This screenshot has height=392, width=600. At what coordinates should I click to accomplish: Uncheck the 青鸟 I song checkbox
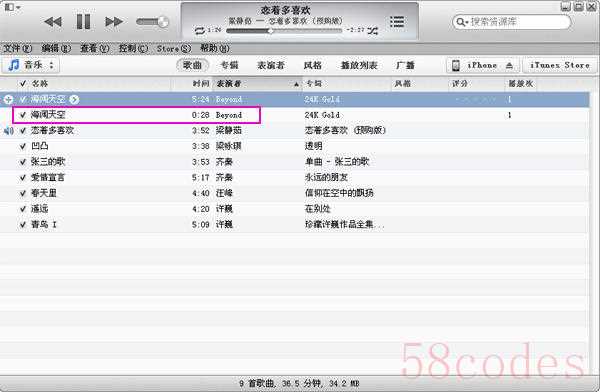(x=23, y=225)
